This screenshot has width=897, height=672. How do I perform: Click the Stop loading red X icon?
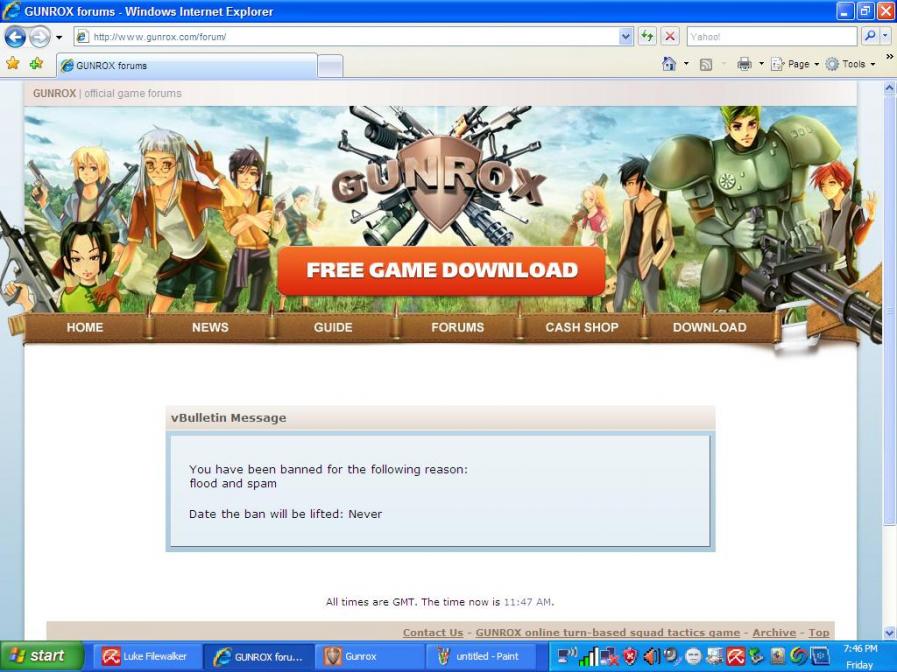point(670,37)
